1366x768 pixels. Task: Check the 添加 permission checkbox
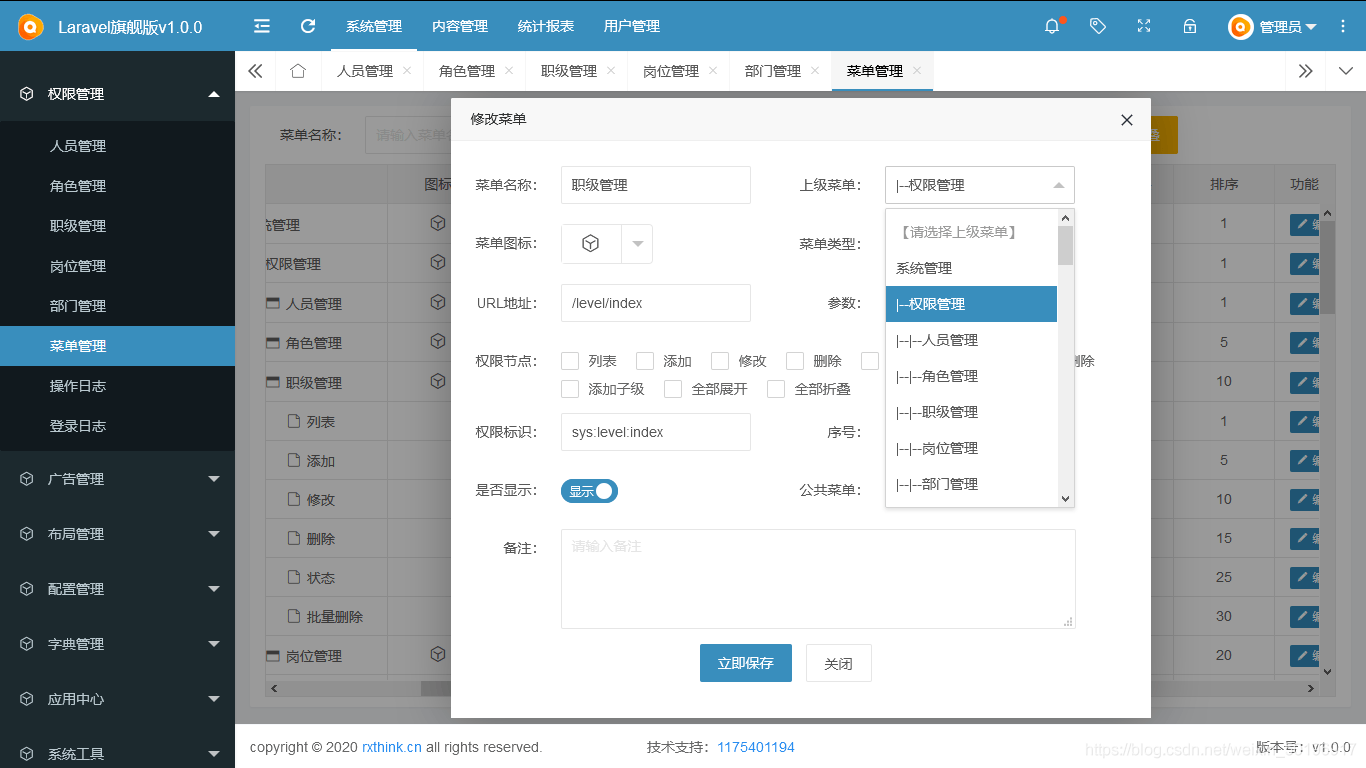645,361
